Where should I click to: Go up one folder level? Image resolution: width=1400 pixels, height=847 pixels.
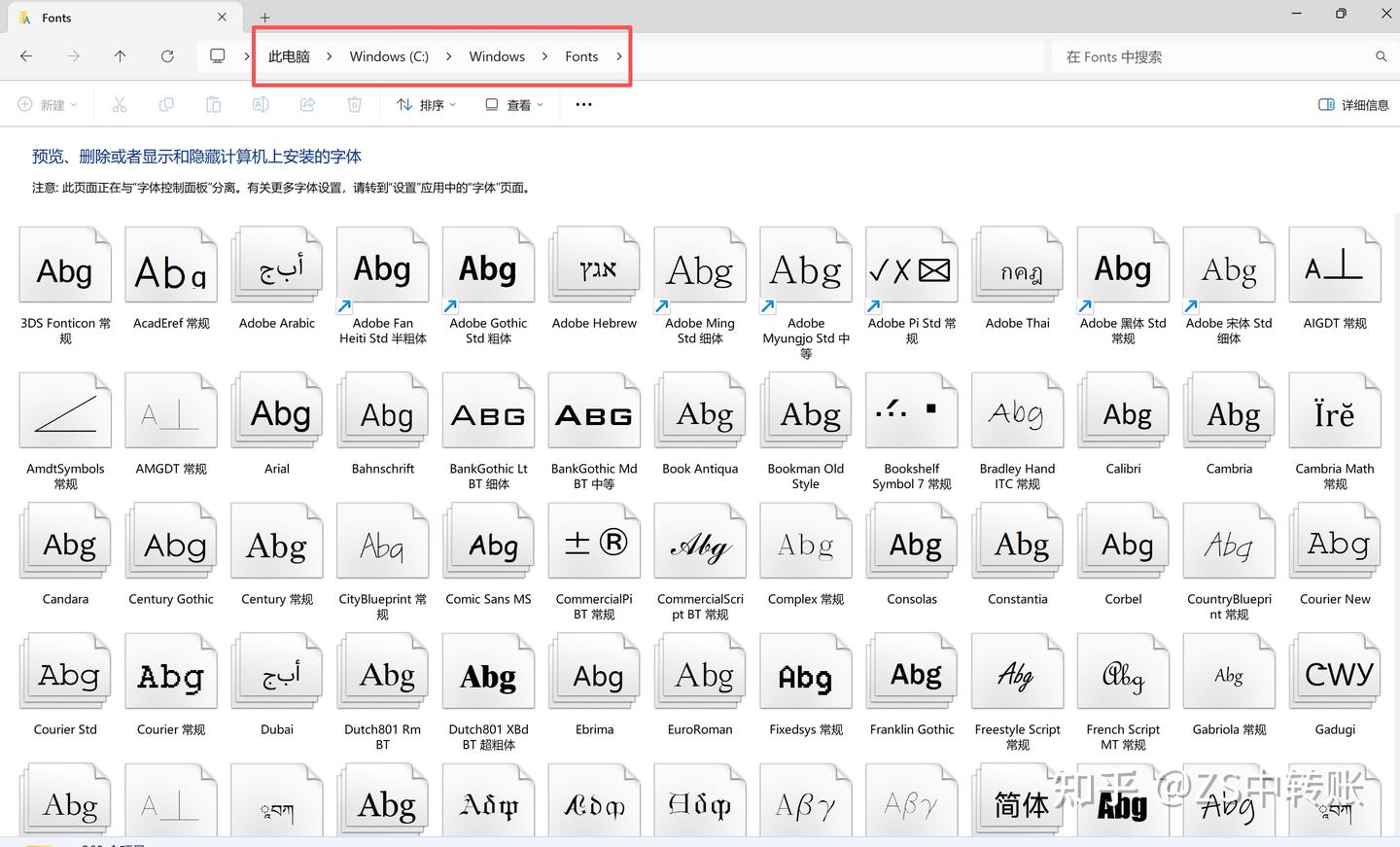[120, 56]
